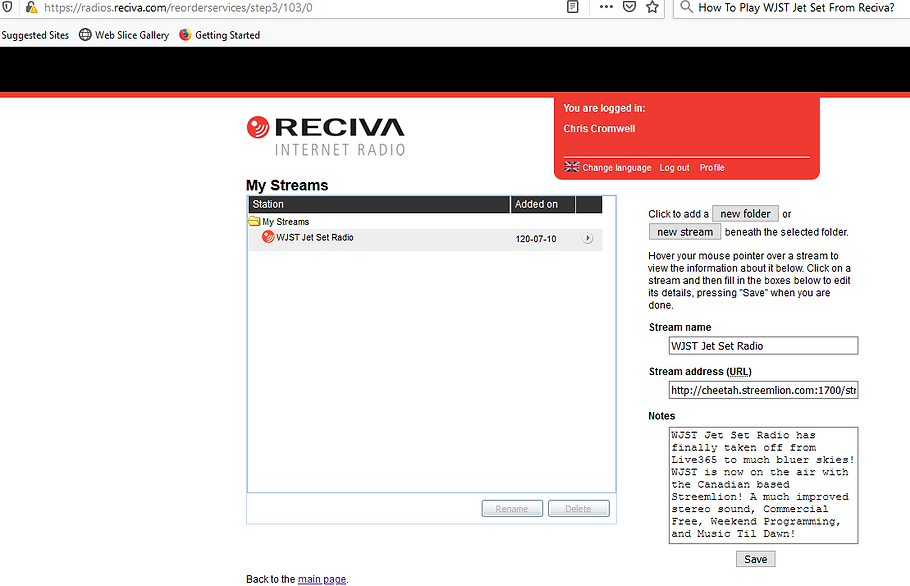The image size is (910, 586).
Task: Click the new folder button
Action: 745,214
